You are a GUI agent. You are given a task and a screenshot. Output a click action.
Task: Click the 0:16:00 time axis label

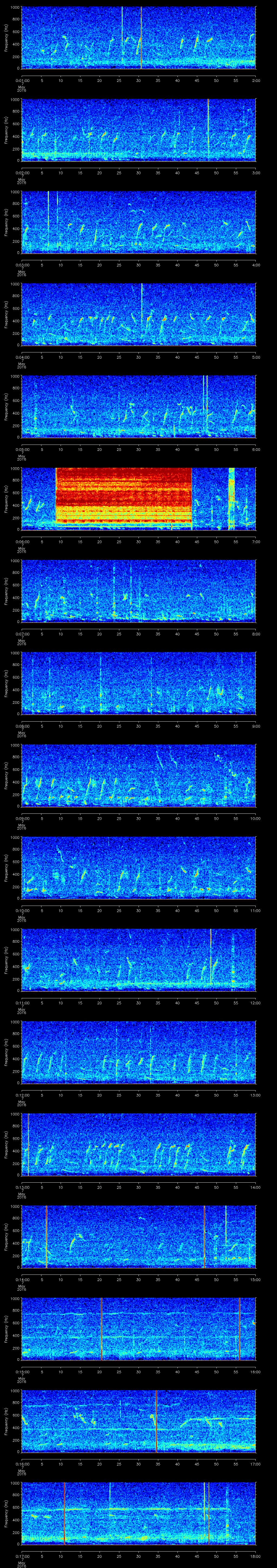[x=22, y=1464]
